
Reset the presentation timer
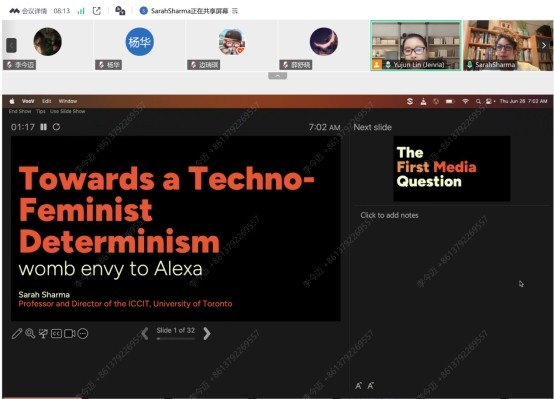tap(56, 127)
